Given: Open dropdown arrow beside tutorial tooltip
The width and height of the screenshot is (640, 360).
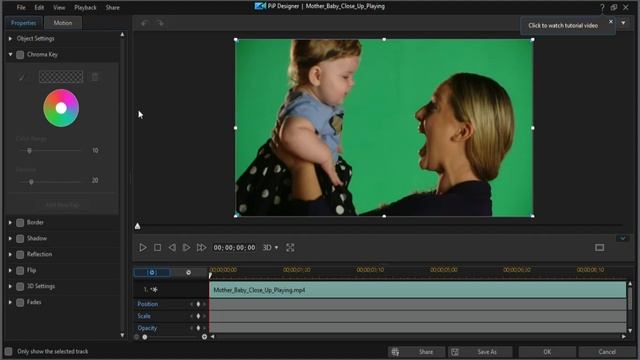Looking at the screenshot, I should 623,23.
